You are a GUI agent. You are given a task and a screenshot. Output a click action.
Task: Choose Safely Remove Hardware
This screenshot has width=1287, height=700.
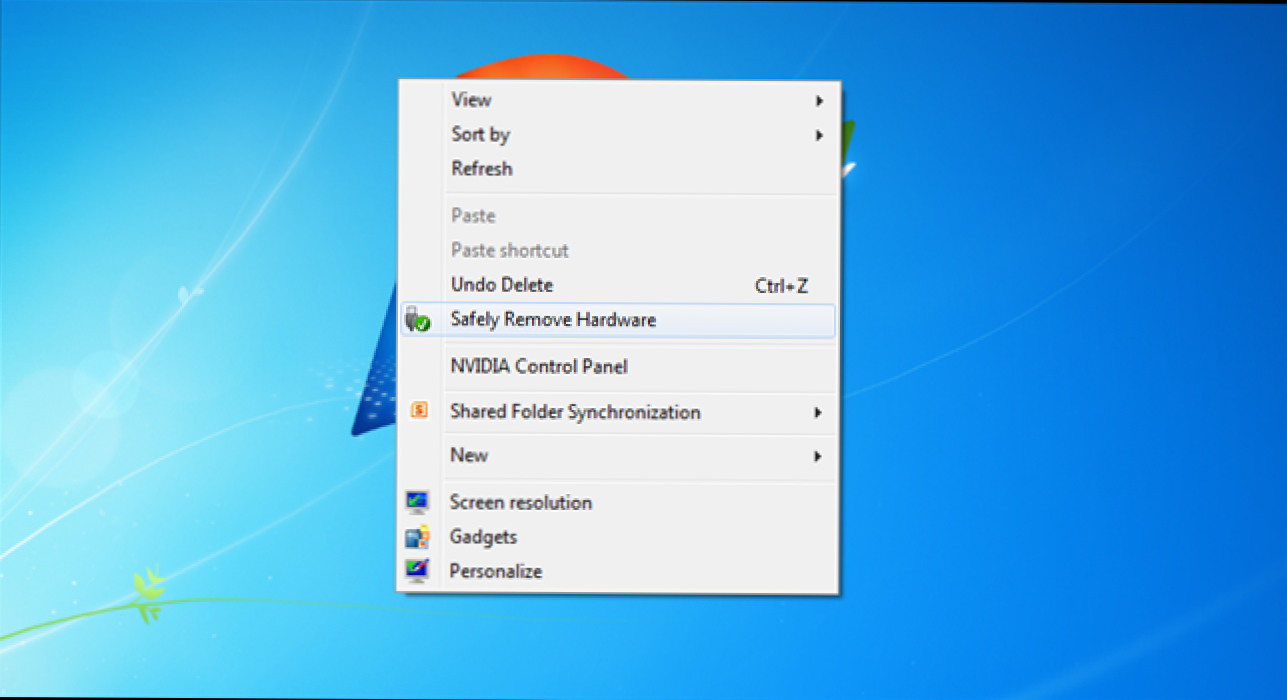pos(617,320)
